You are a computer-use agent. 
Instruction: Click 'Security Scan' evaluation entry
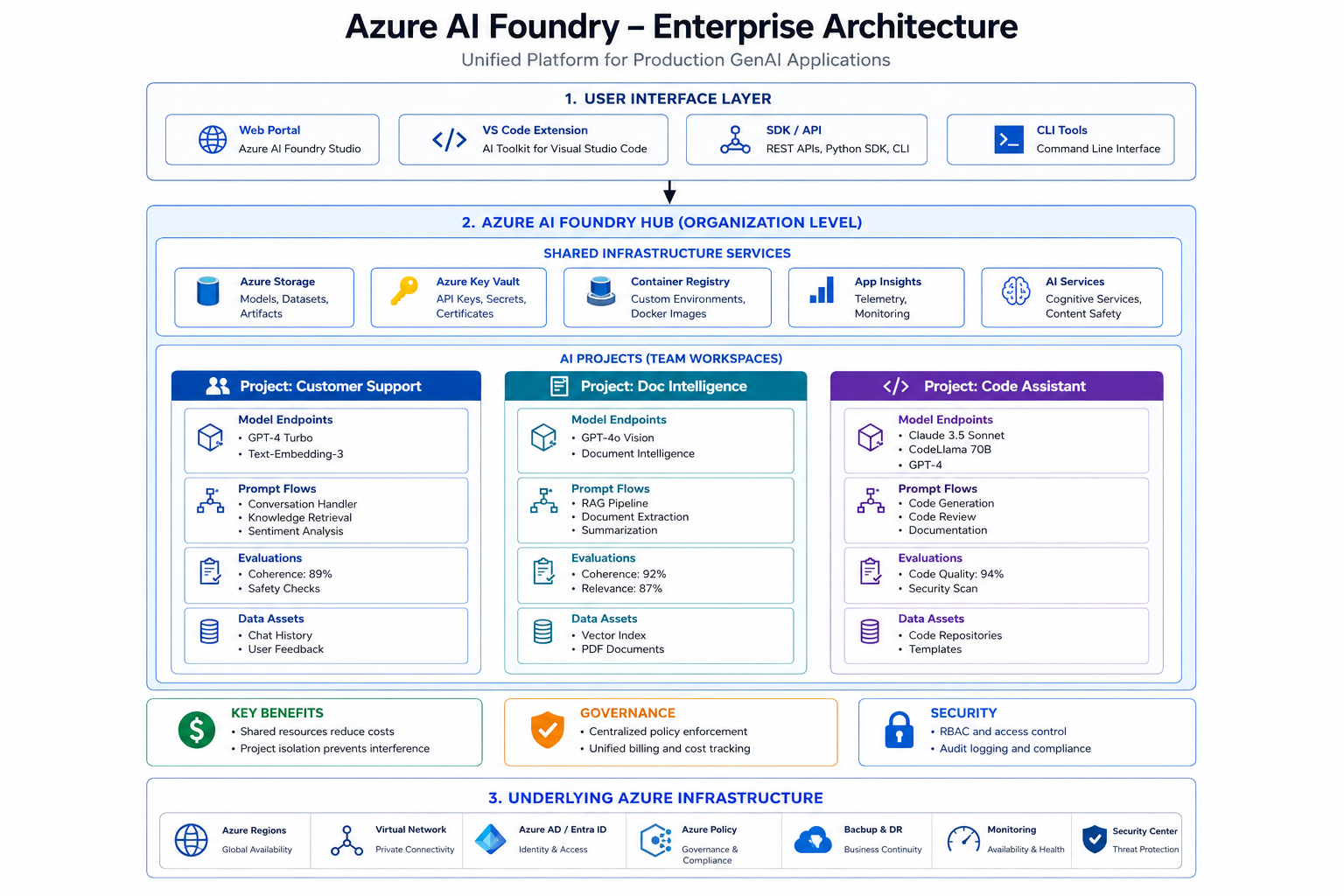943,589
